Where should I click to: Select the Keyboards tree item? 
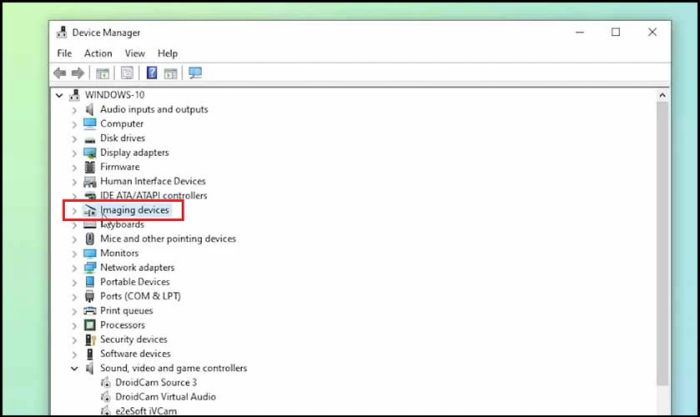click(122, 224)
